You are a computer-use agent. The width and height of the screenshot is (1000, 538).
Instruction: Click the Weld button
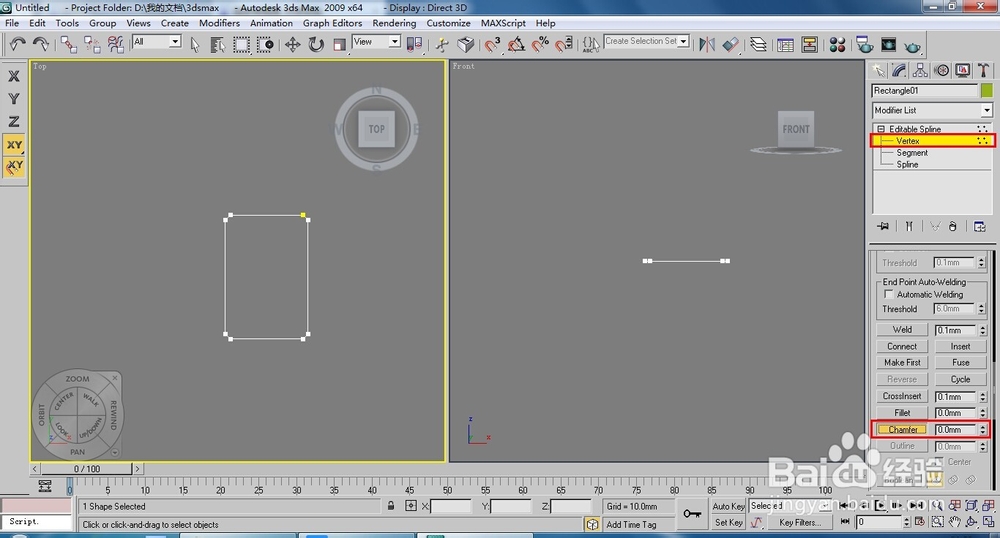[902, 330]
